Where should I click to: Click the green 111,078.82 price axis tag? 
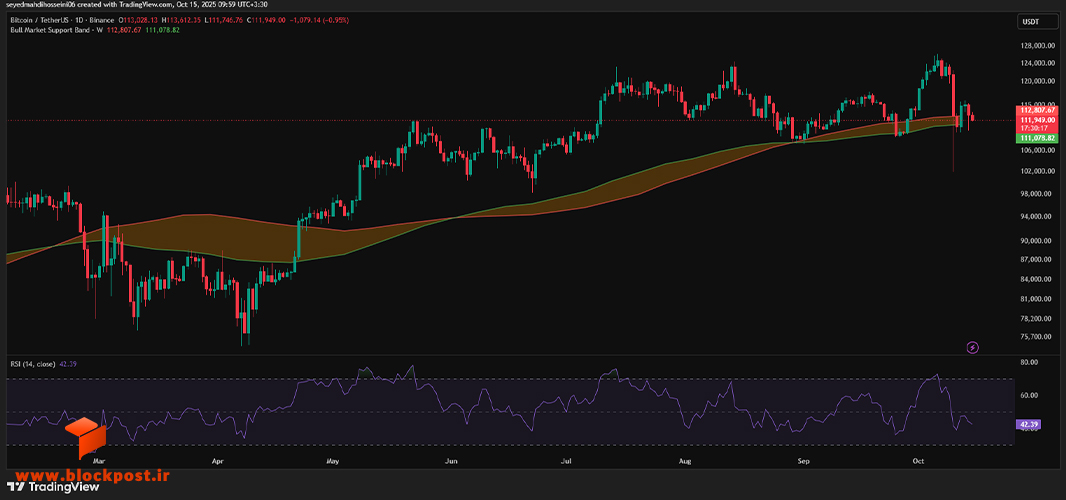pos(1036,137)
